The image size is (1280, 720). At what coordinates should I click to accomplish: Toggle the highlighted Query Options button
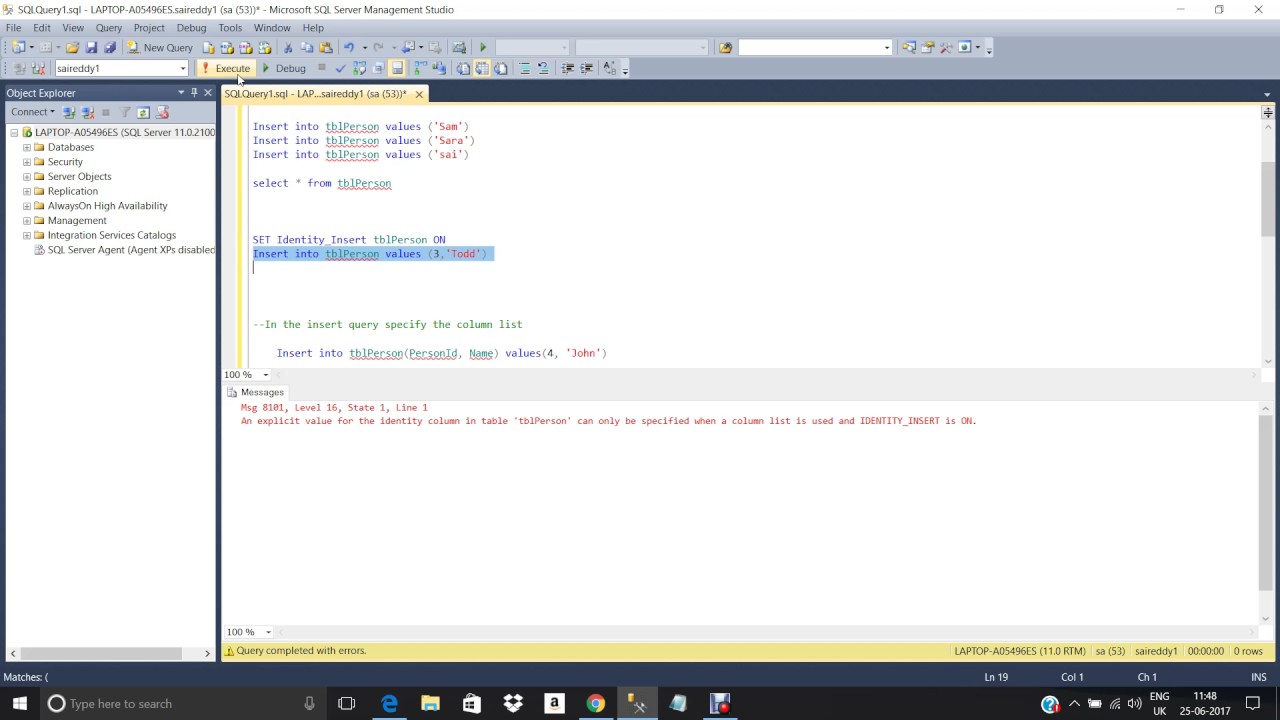[x=397, y=68]
